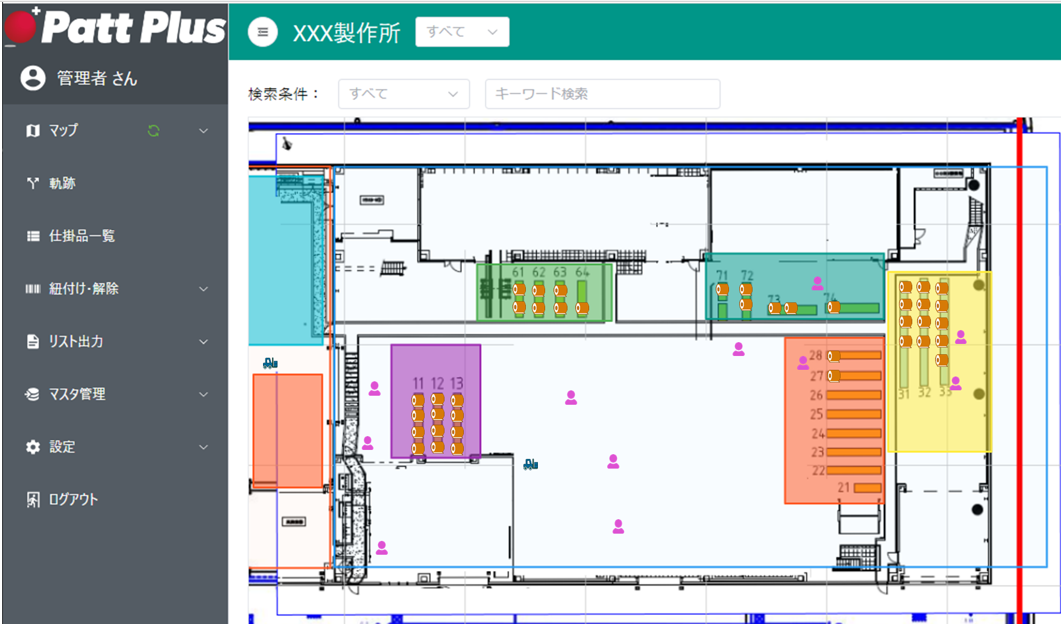Select the 軌跡 trajectory icon in sidebar

[x=35, y=182]
